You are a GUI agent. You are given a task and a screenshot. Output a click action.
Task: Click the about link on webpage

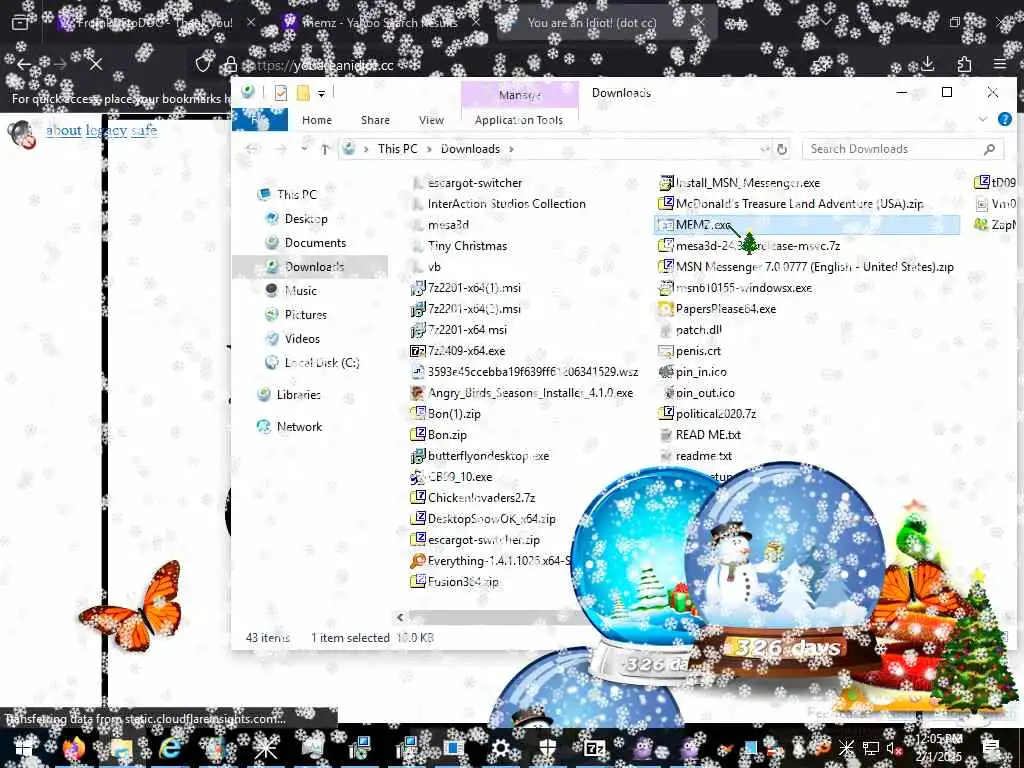[x=63, y=130]
